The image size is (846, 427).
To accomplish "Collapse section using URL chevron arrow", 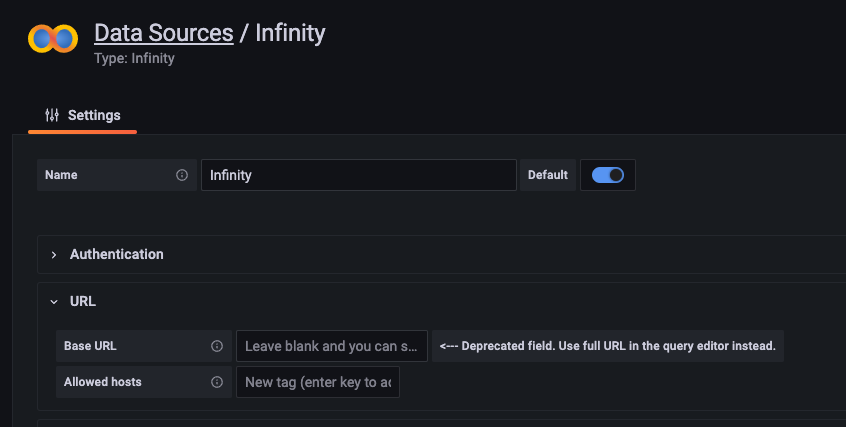I will click(54, 302).
